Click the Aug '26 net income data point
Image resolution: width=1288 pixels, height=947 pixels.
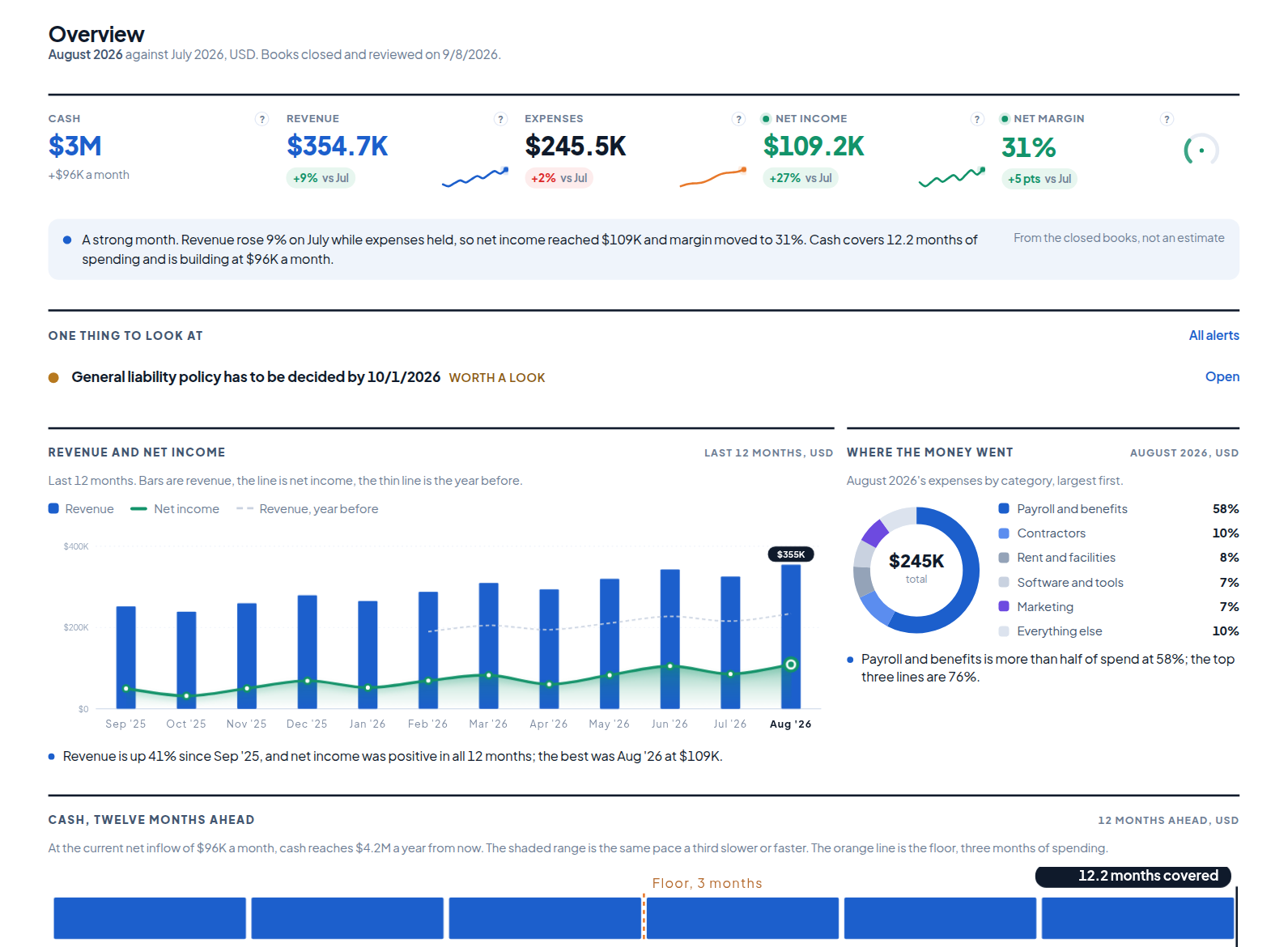(791, 665)
